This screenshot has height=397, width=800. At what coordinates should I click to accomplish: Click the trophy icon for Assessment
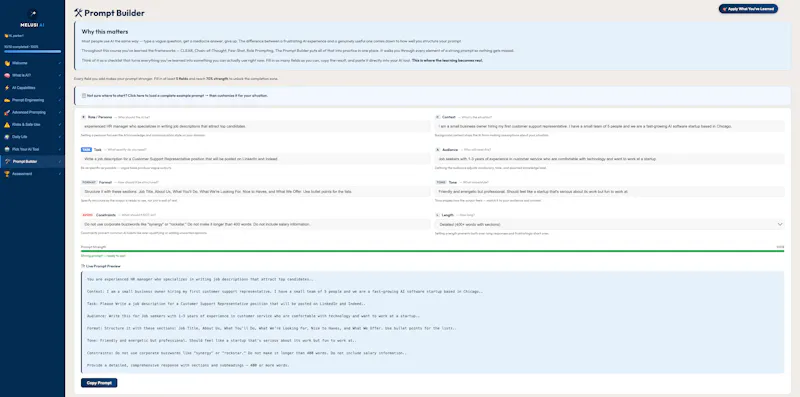tap(7, 173)
